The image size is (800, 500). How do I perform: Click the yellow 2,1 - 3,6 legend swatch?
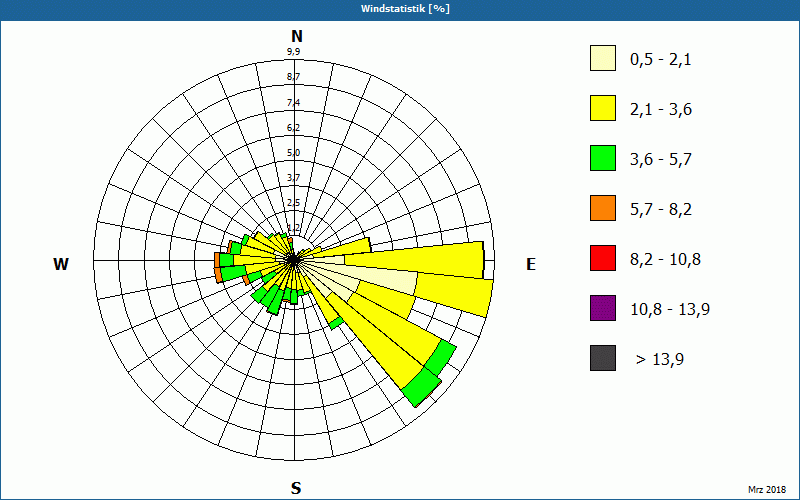pos(603,108)
